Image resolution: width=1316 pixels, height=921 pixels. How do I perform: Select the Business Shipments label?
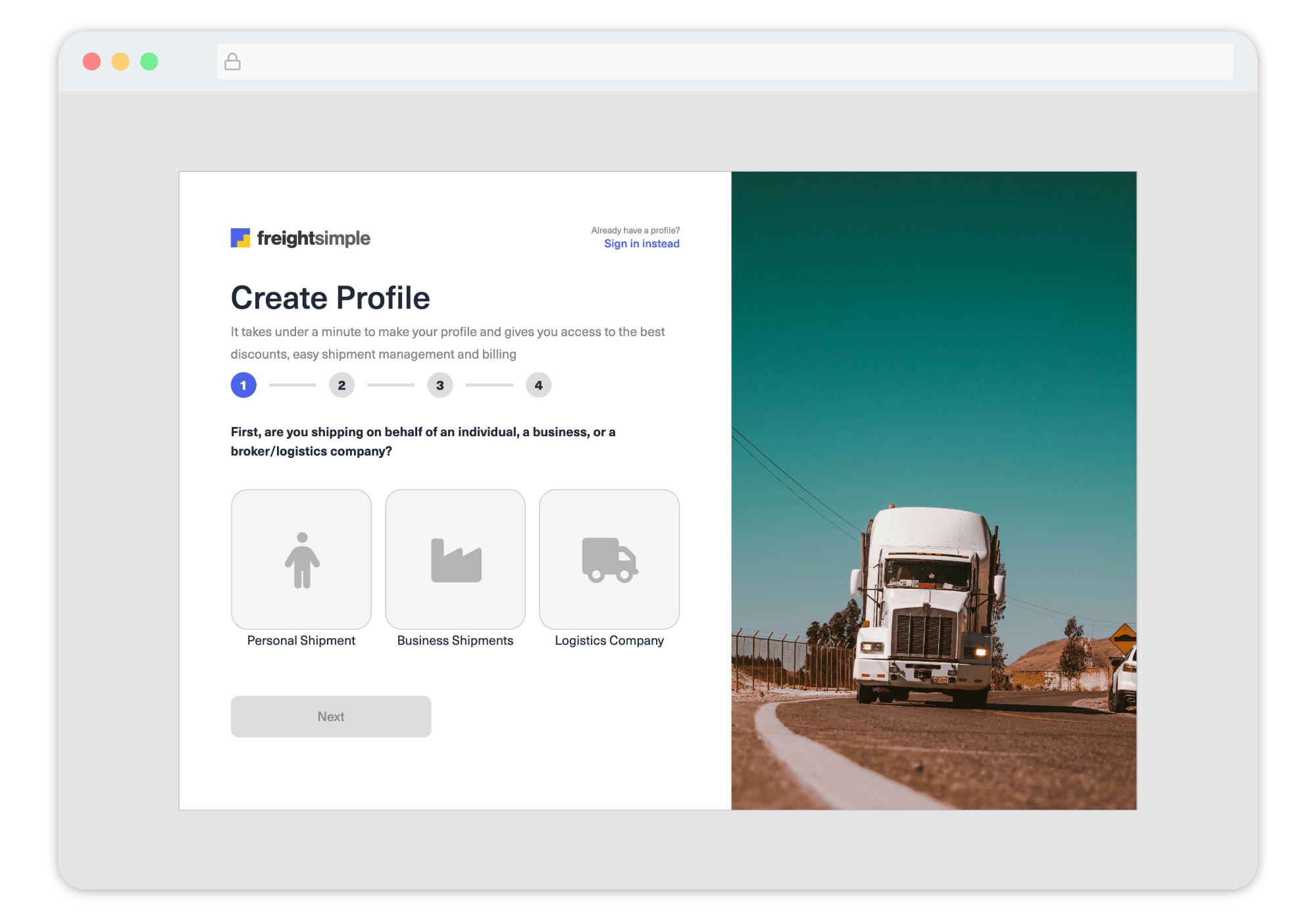pos(455,641)
